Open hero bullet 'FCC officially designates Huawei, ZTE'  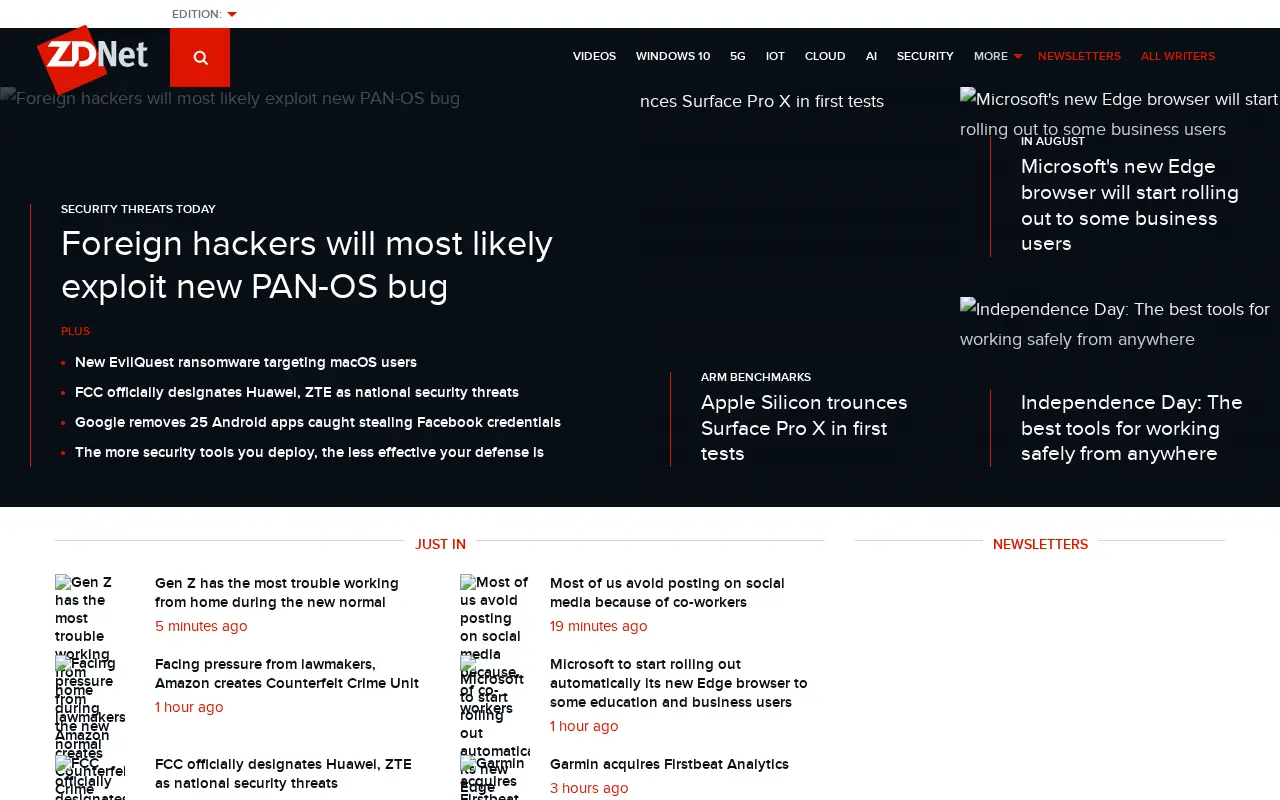coord(297,392)
